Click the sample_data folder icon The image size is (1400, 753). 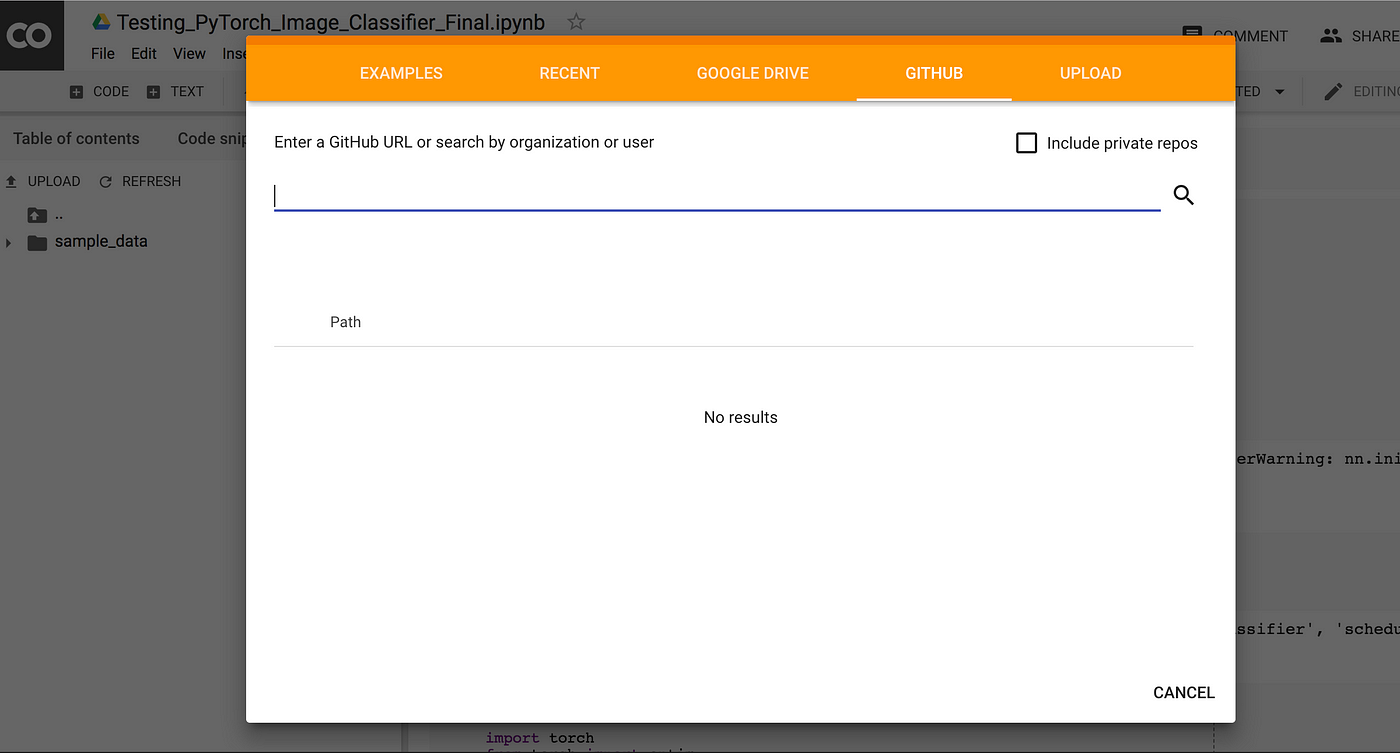37,242
